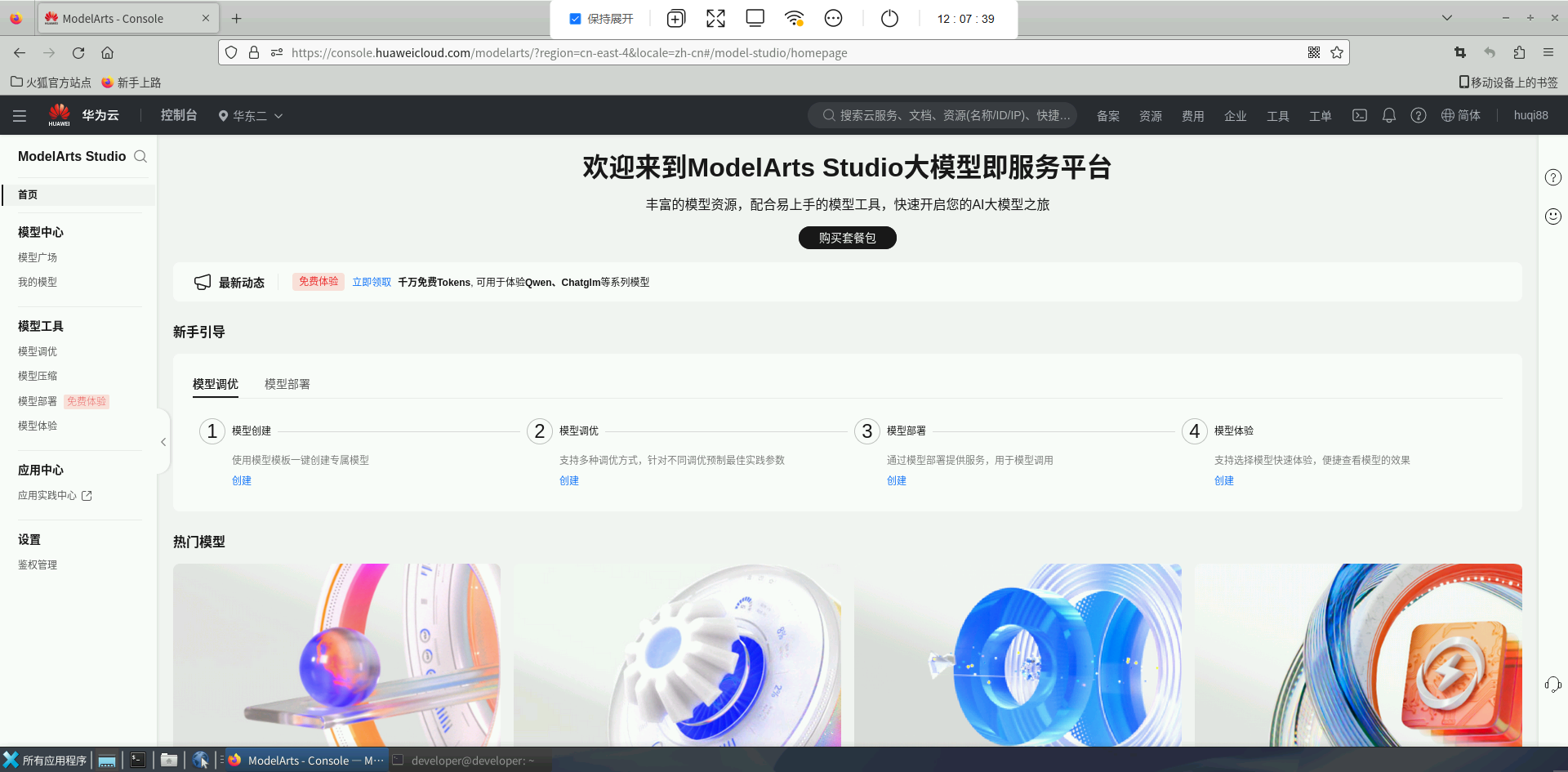The width and height of the screenshot is (1568, 772).
Task: Collapse the sidebar with the arrow handle
Action: tap(163, 442)
